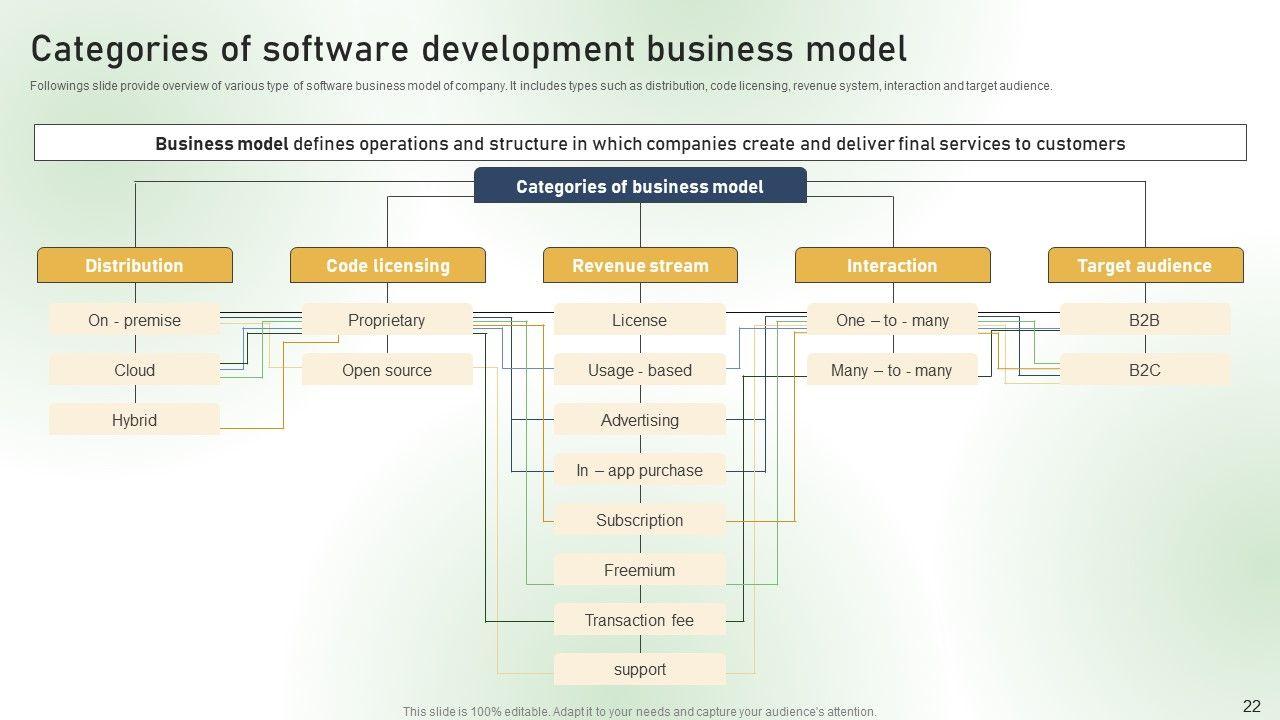Click the On - premise item

[134, 320]
